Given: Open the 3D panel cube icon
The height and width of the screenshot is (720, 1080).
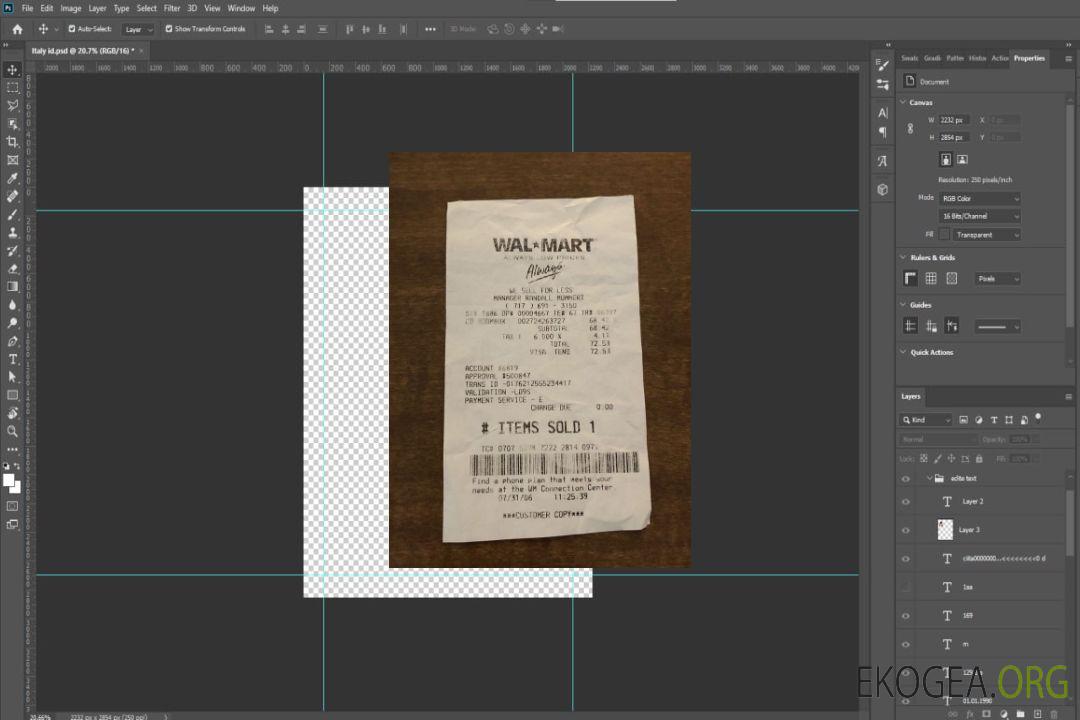Looking at the screenshot, I should click(x=882, y=189).
